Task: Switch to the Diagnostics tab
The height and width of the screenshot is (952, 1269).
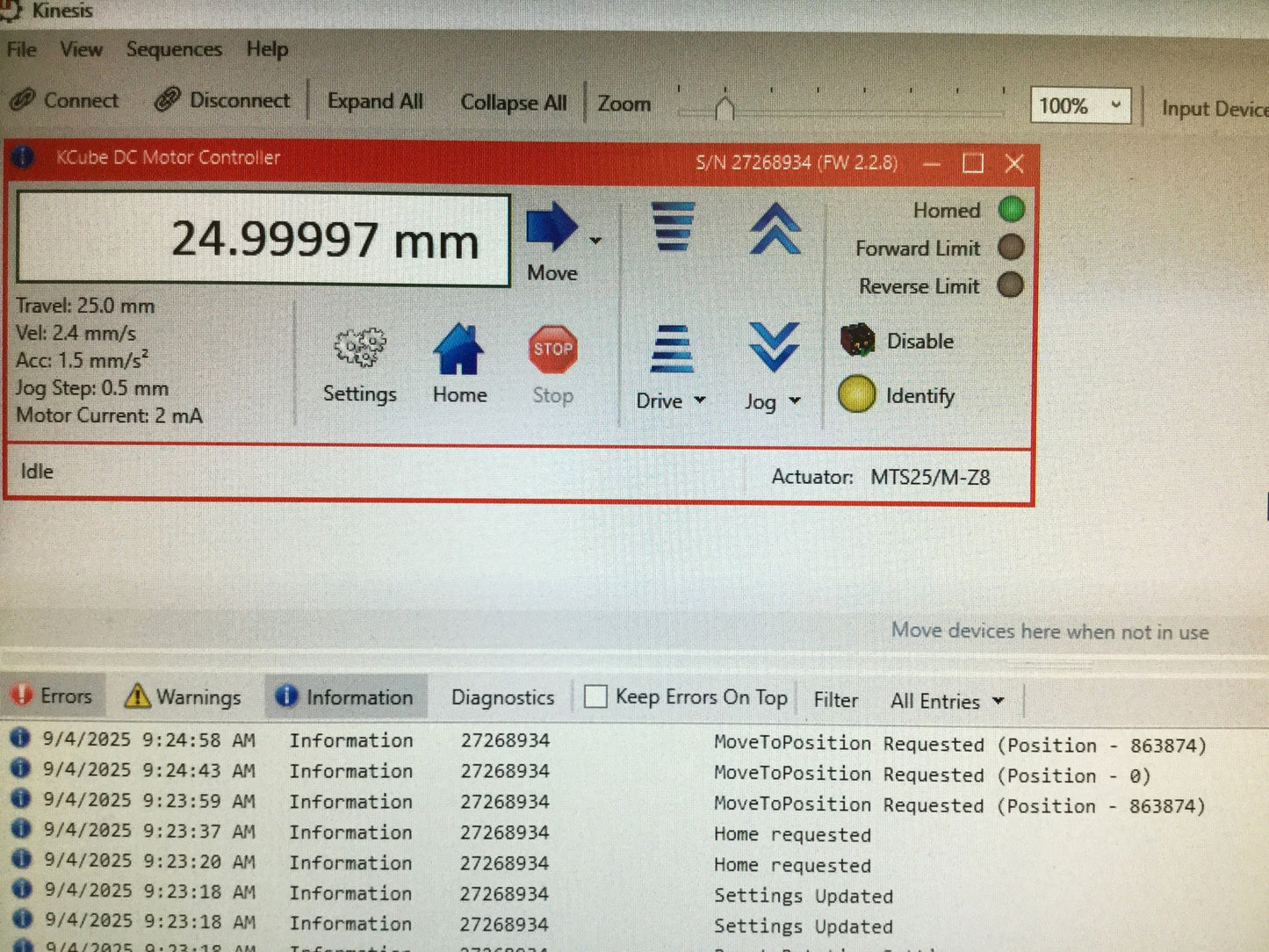Action: pyautogui.click(x=502, y=697)
